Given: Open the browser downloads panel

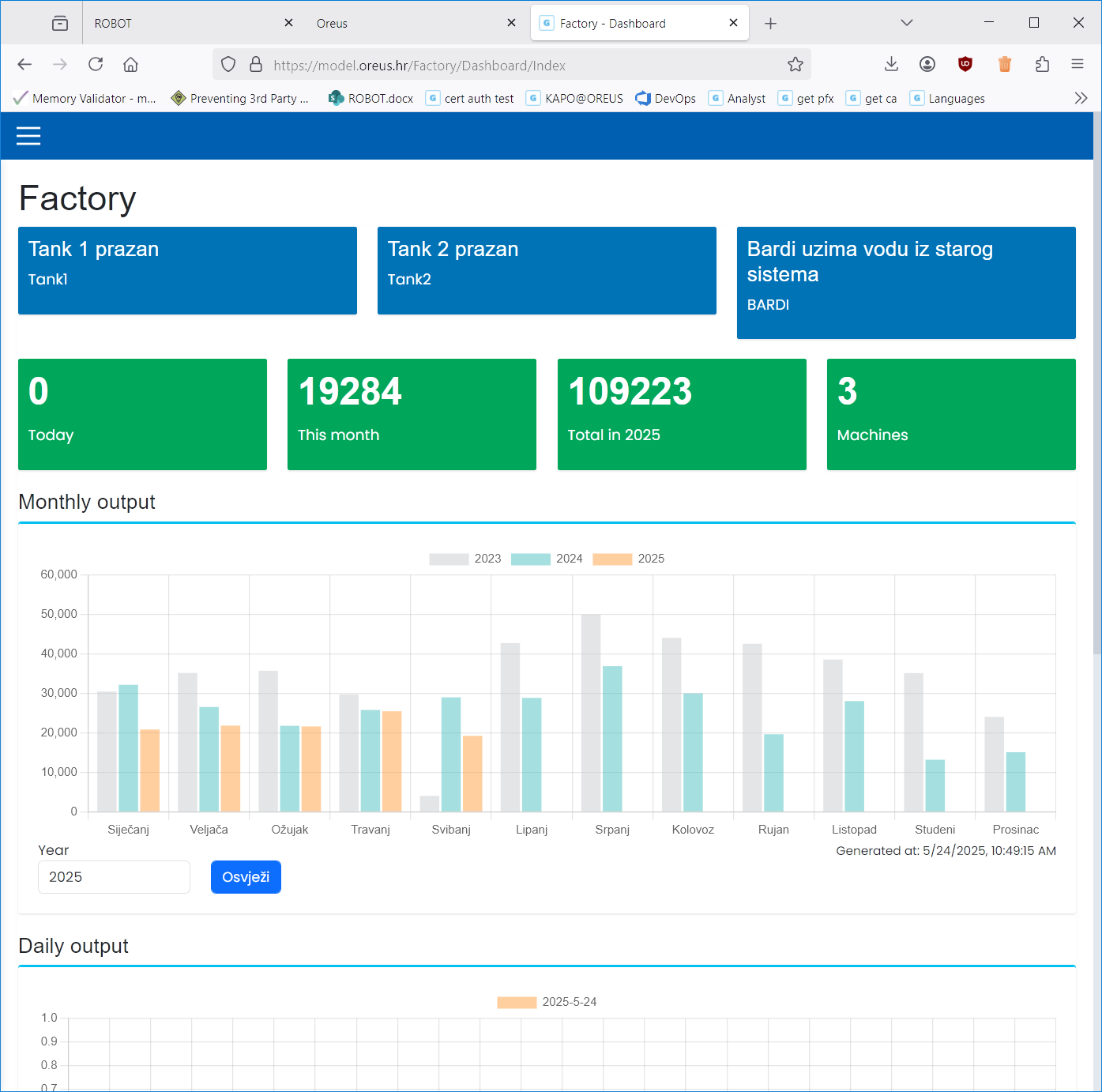Looking at the screenshot, I should click(x=891, y=65).
